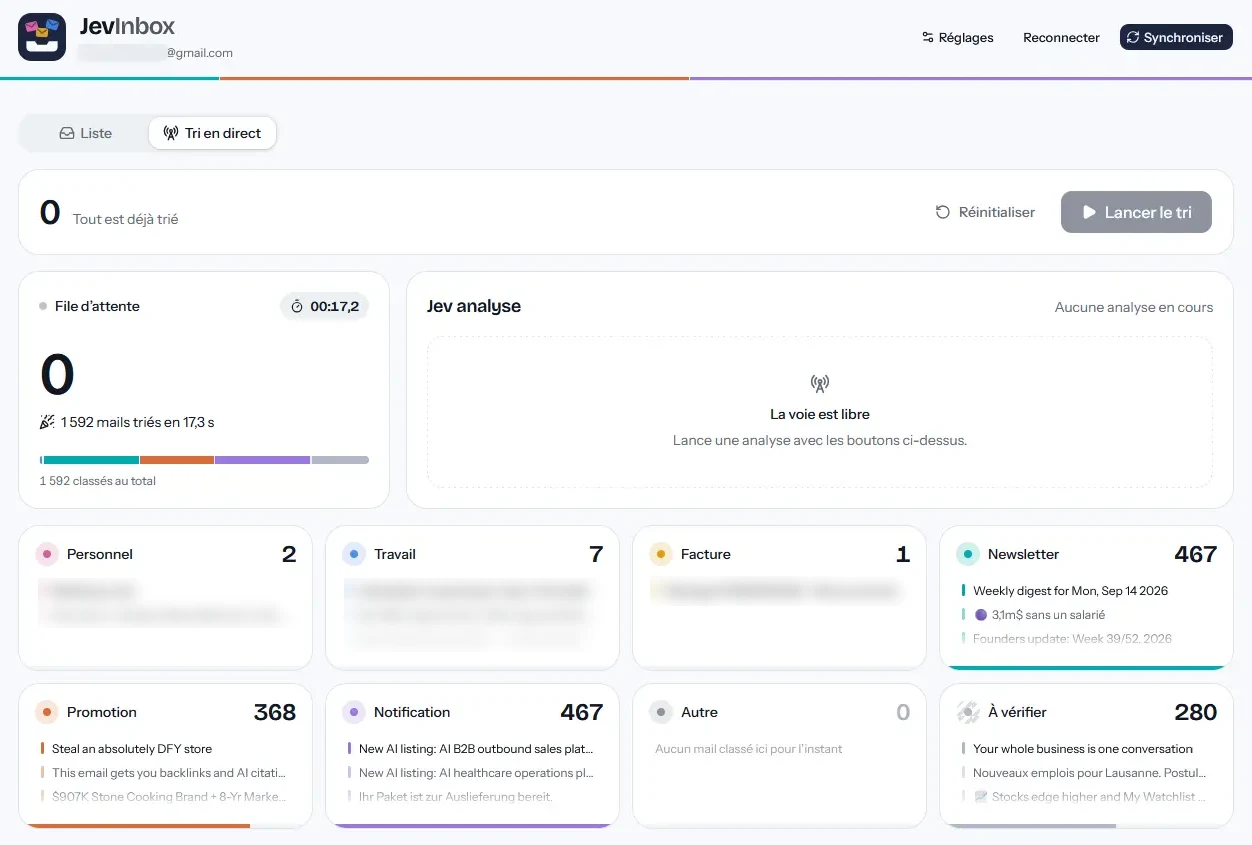Click the orange Promotion category dot icon
This screenshot has width=1252, height=845.
(47, 712)
